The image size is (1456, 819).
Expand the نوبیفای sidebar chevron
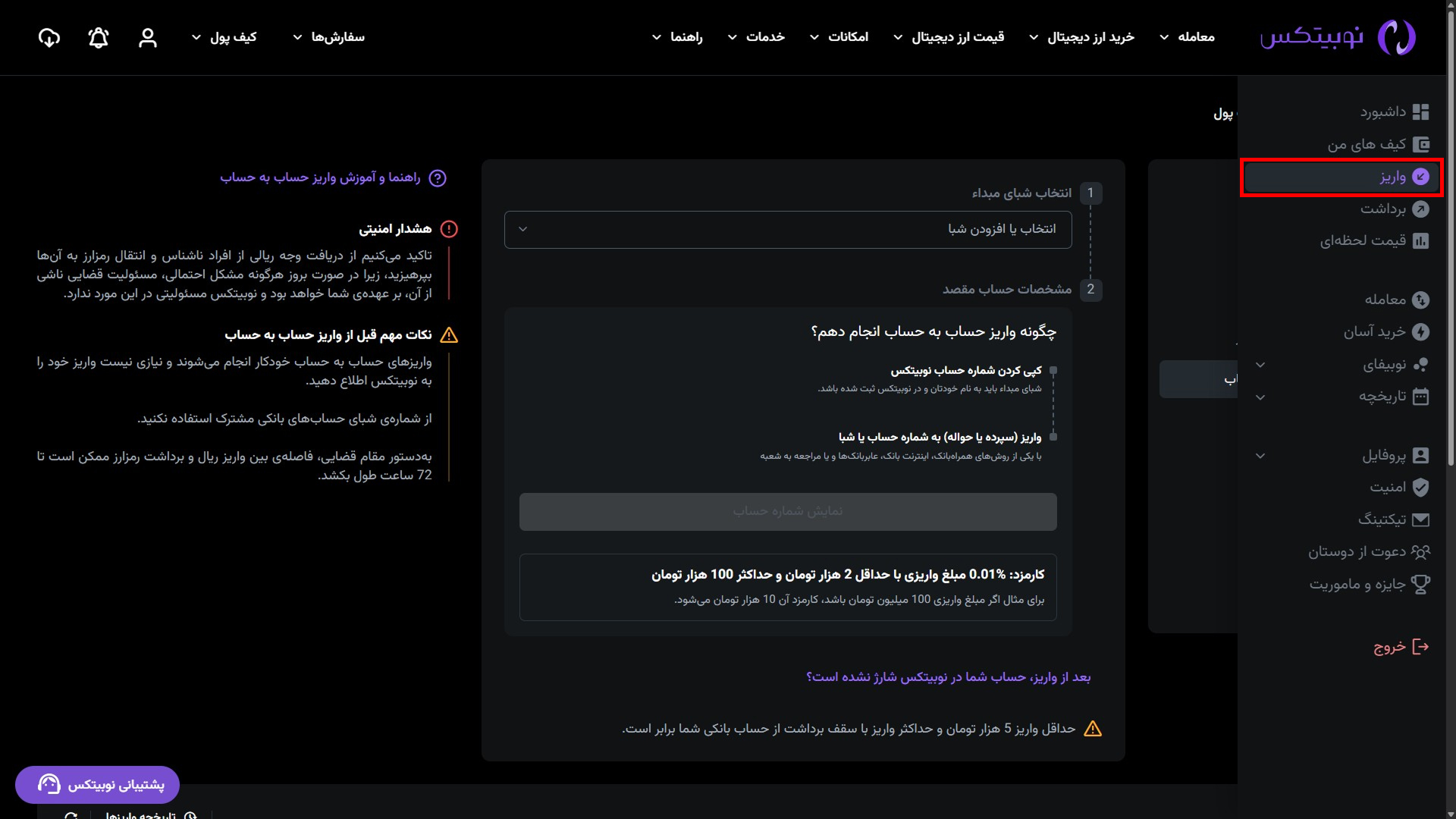[x=1260, y=365]
